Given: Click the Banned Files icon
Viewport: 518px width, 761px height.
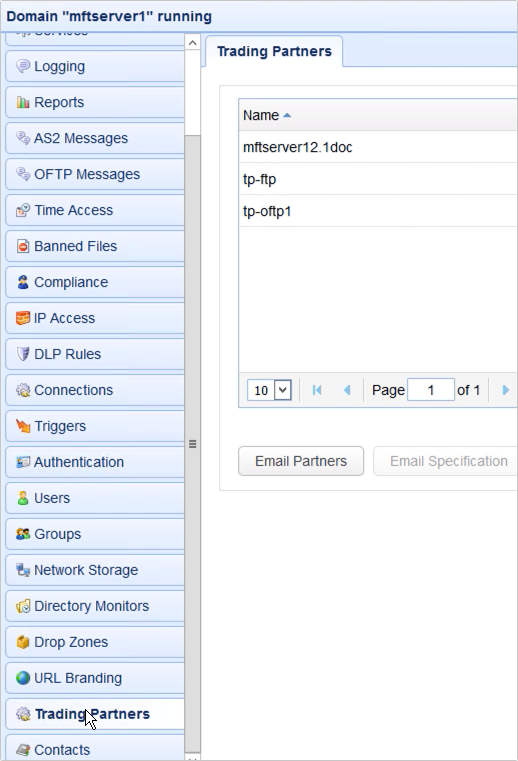Looking at the screenshot, I should pyautogui.click(x=23, y=246).
